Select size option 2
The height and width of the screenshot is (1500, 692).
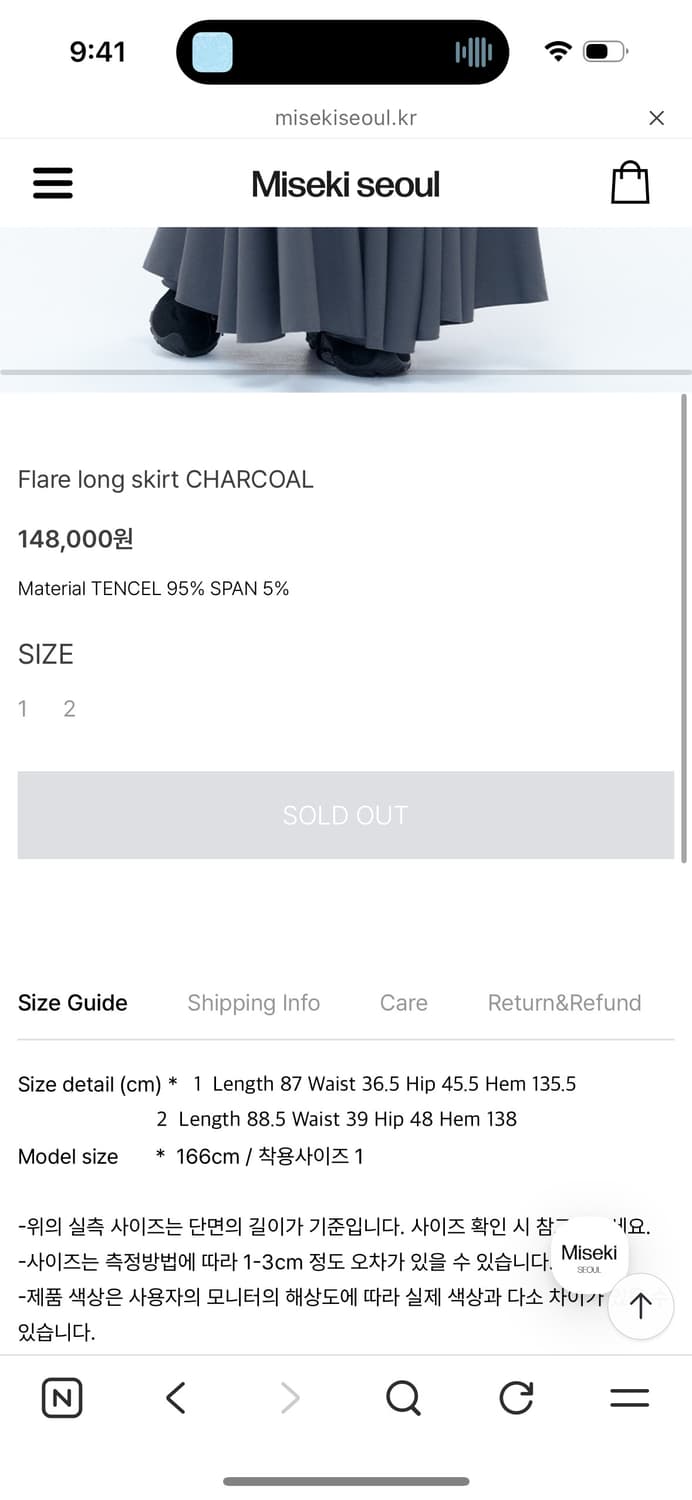69,709
